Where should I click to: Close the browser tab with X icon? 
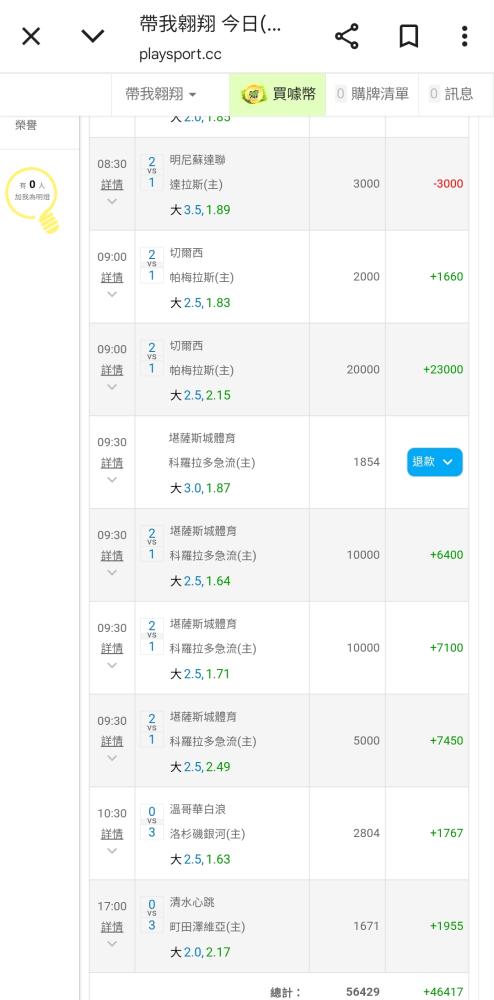[31, 36]
